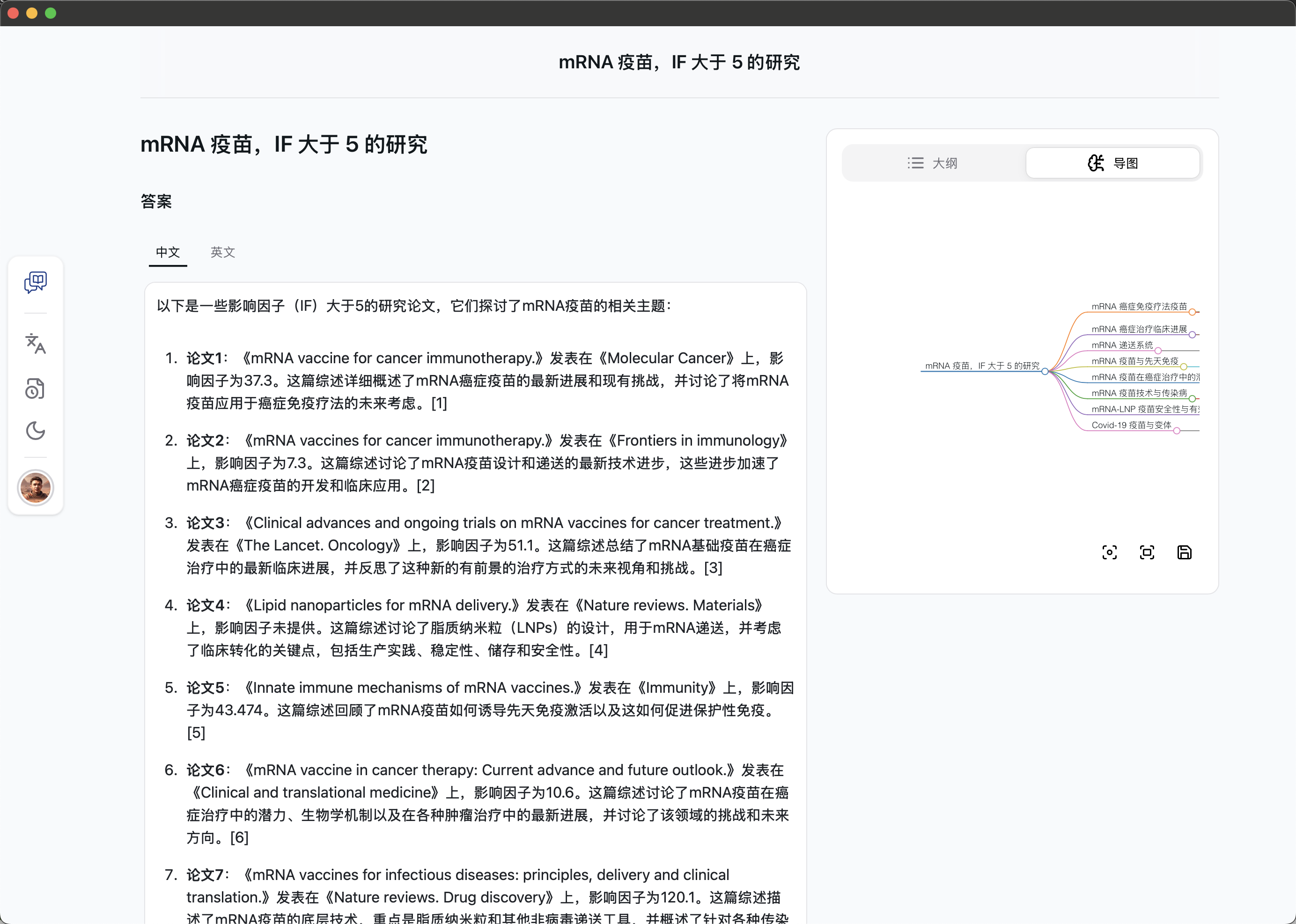Open citation [2] after paper 2

[x=426, y=486]
